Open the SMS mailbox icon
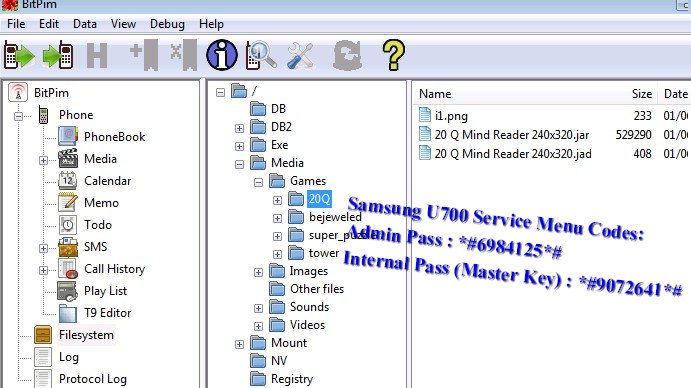This screenshot has width=691, height=388. [68, 247]
